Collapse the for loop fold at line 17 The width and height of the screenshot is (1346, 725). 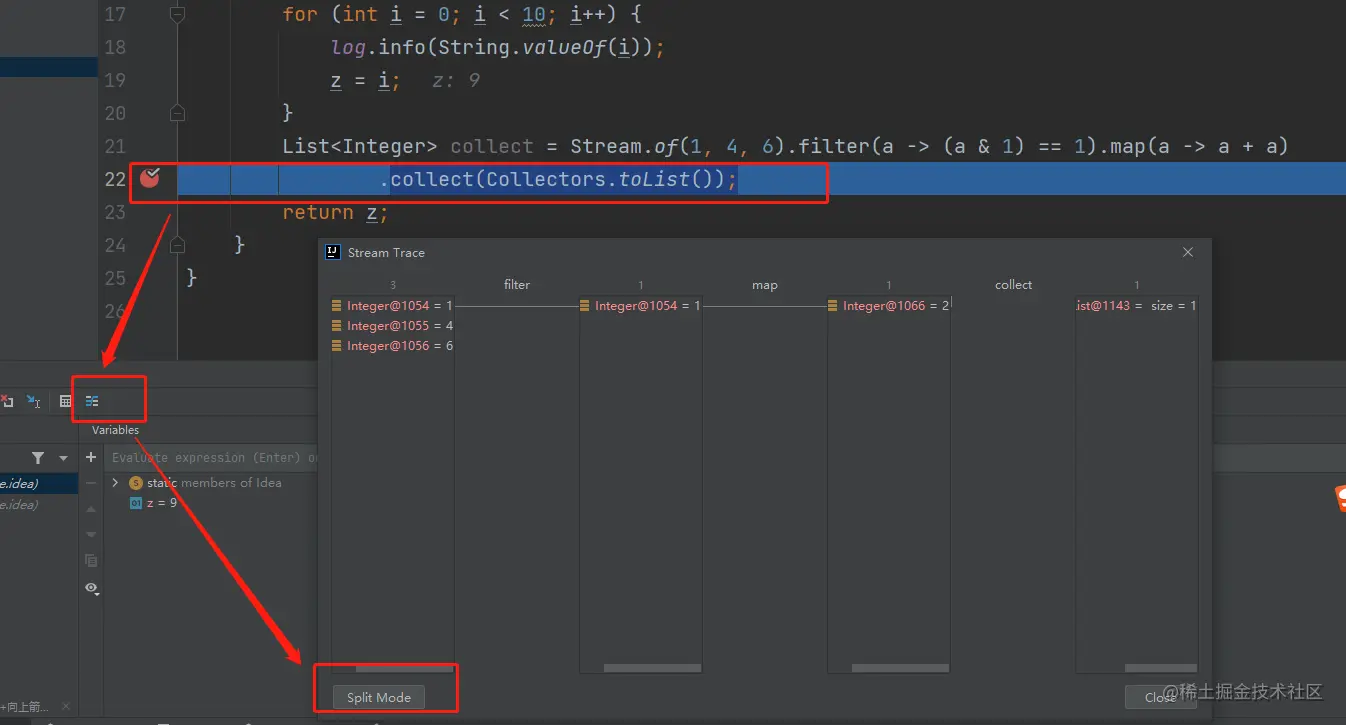click(x=177, y=14)
